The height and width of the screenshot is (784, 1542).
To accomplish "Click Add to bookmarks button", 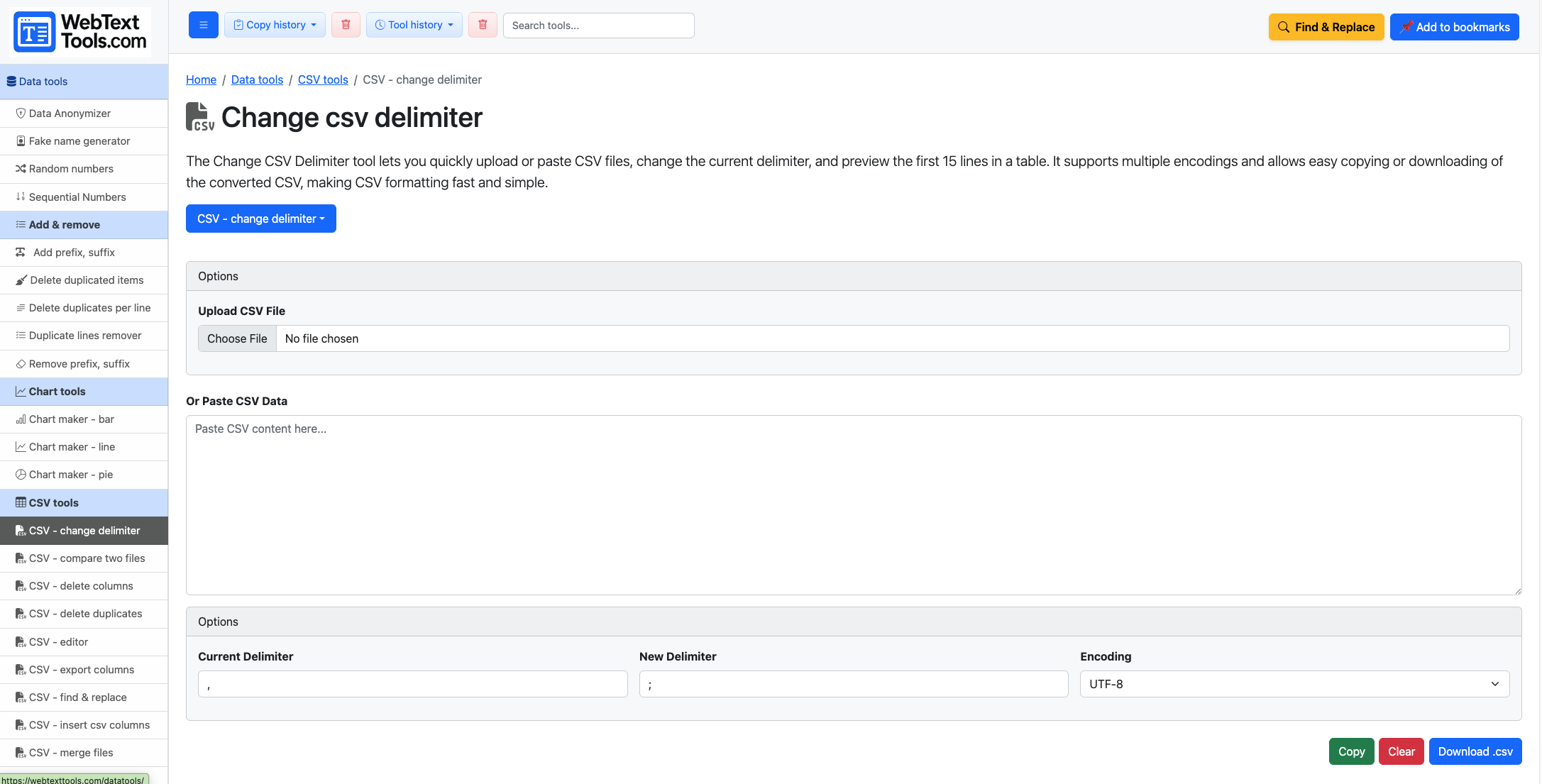I will (1455, 27).
